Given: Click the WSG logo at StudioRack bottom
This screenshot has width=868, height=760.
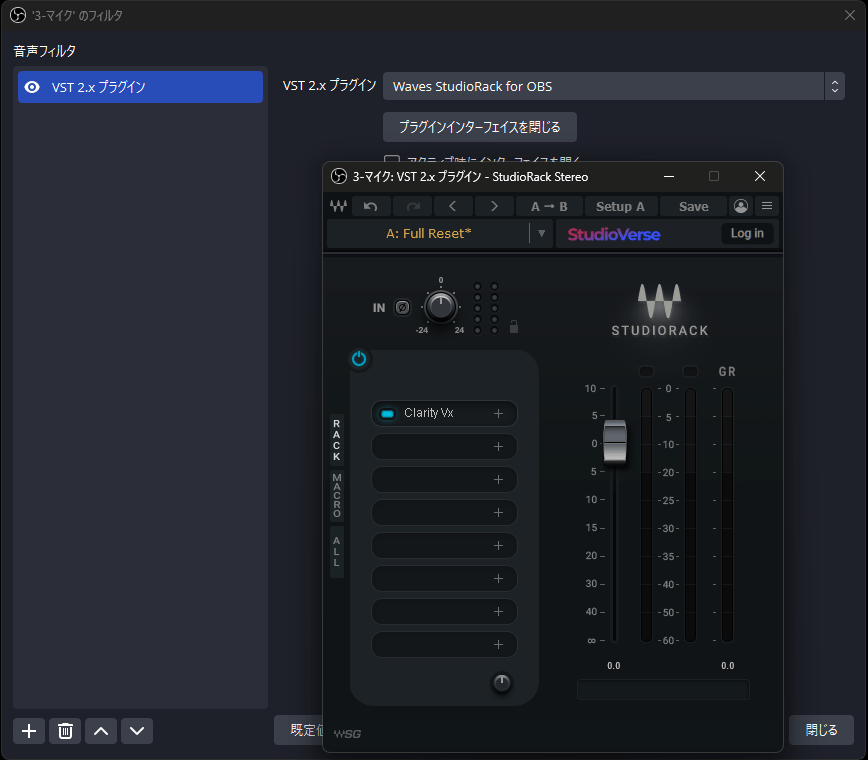Looking at the screenshot, I should tap(347, 734).
